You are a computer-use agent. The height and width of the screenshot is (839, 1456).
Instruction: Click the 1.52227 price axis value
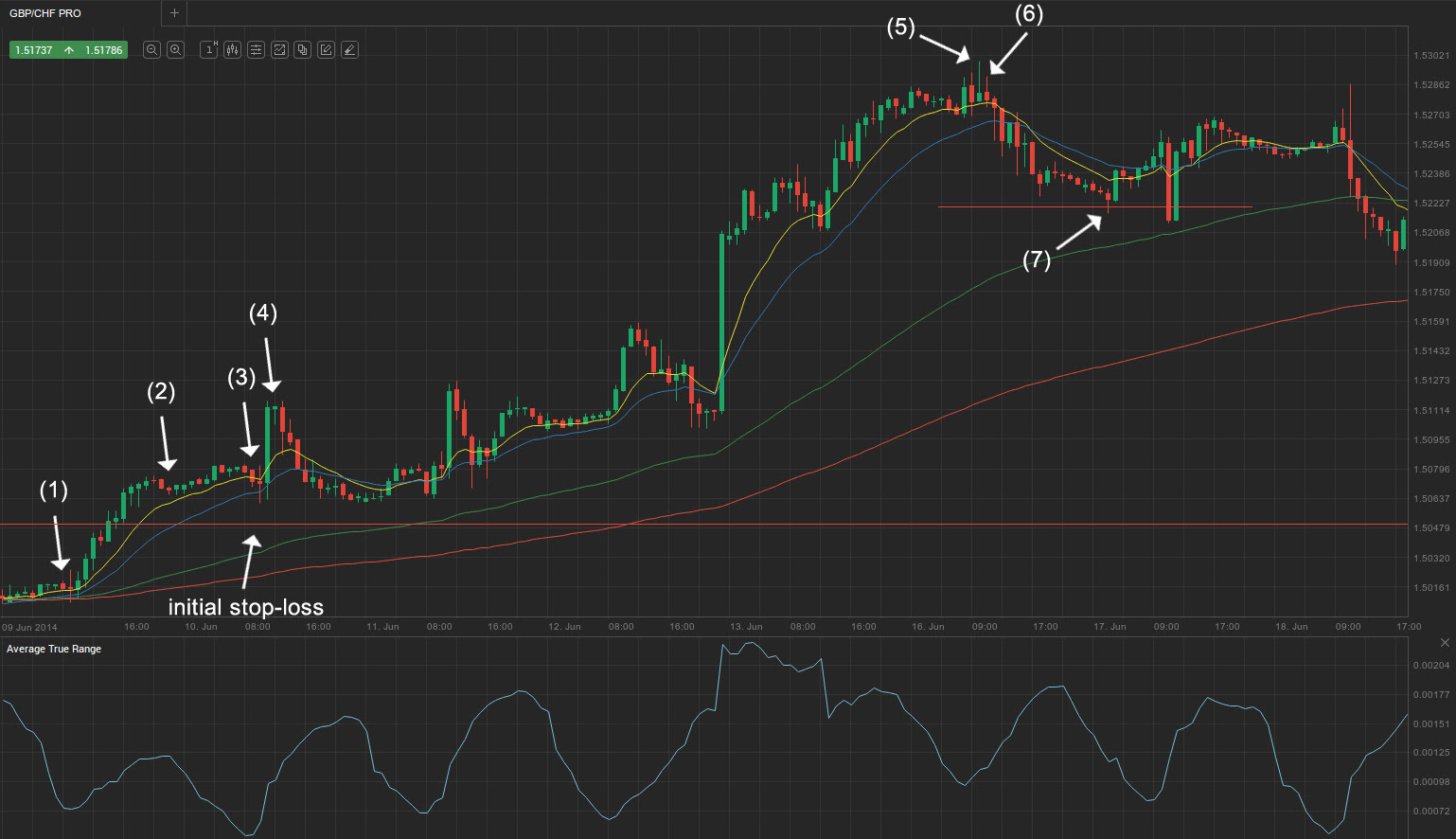(1431, 204)
